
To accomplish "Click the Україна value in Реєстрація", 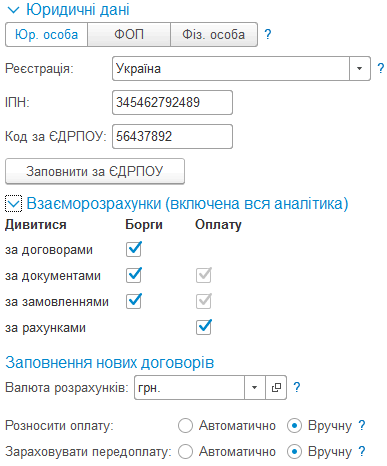I will 138,69.
